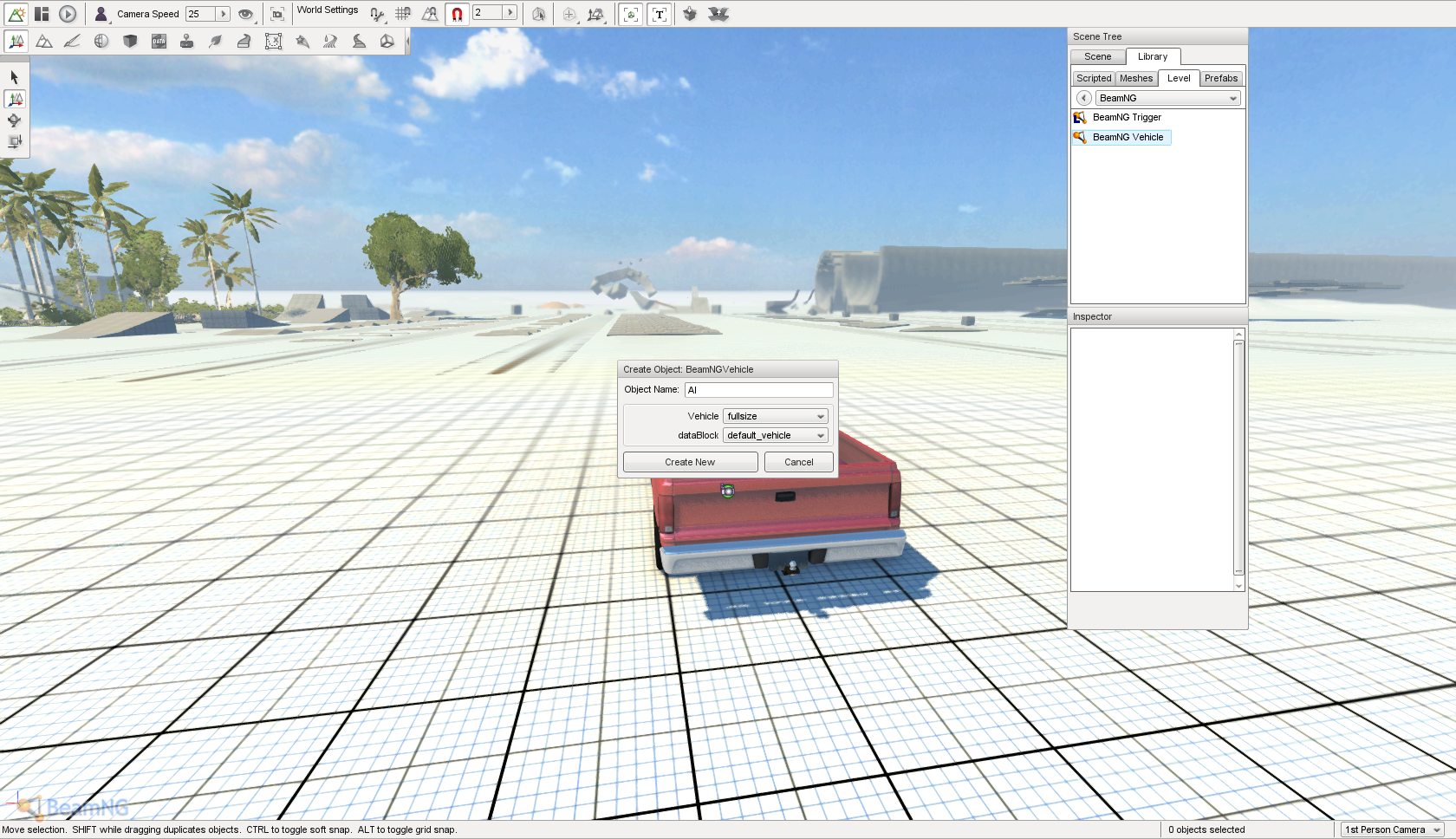Image resolution: width=1456 pixels, height=839 pixels.
Task: Toggle object snapping options icon
Action: 376,14
